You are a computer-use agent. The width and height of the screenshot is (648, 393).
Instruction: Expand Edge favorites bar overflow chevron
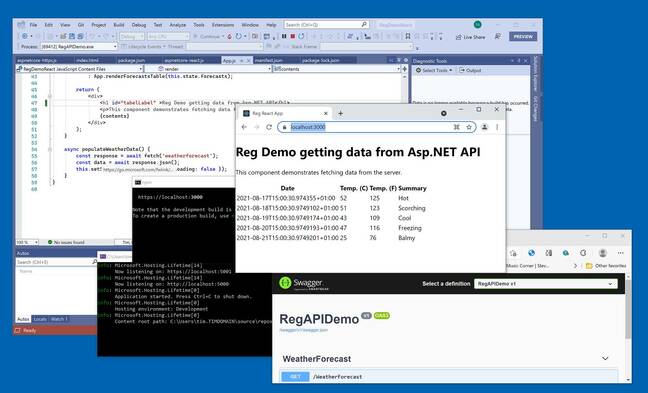coord(575,266)
